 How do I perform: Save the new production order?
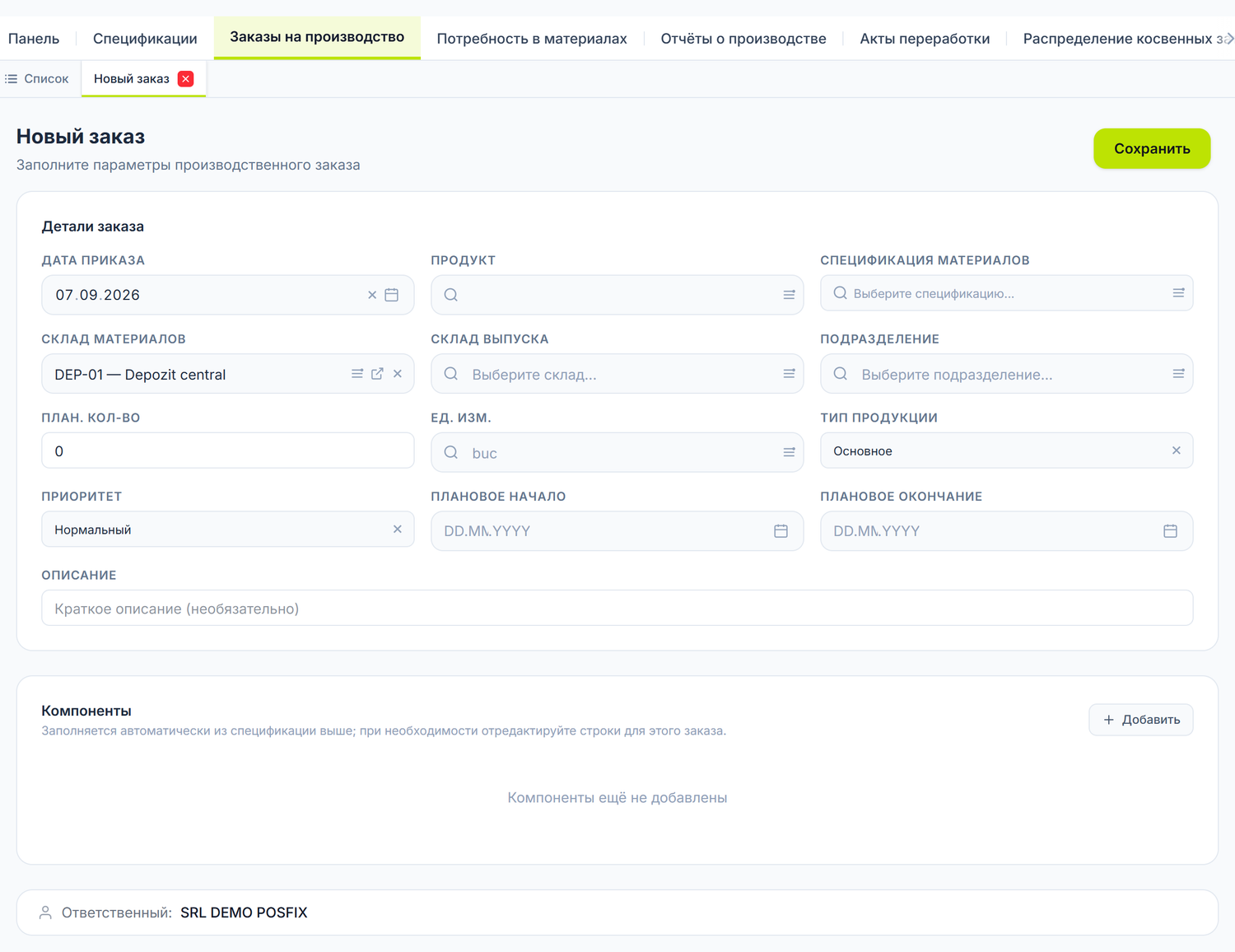pyautogui.click(x=1152, y=148)
